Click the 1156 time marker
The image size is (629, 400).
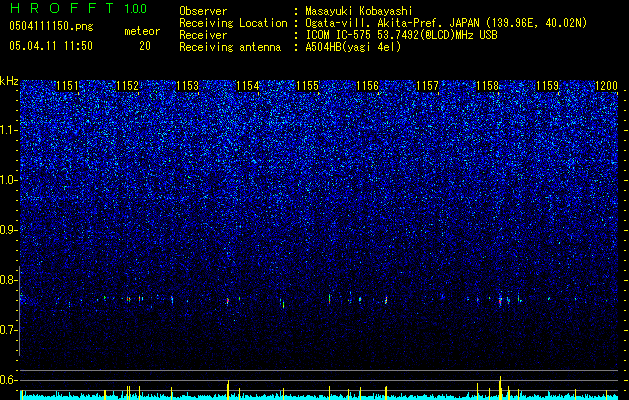coord(367,86)
